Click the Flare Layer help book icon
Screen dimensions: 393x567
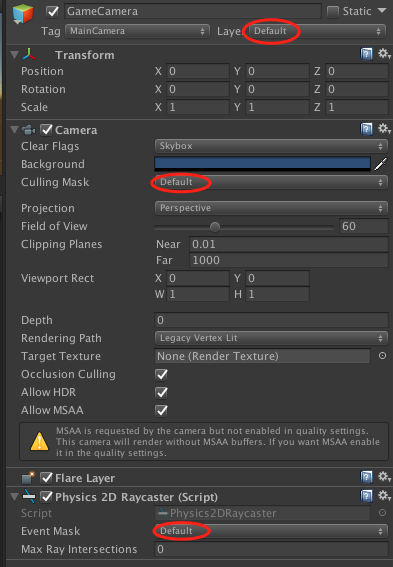coord(366,477)
